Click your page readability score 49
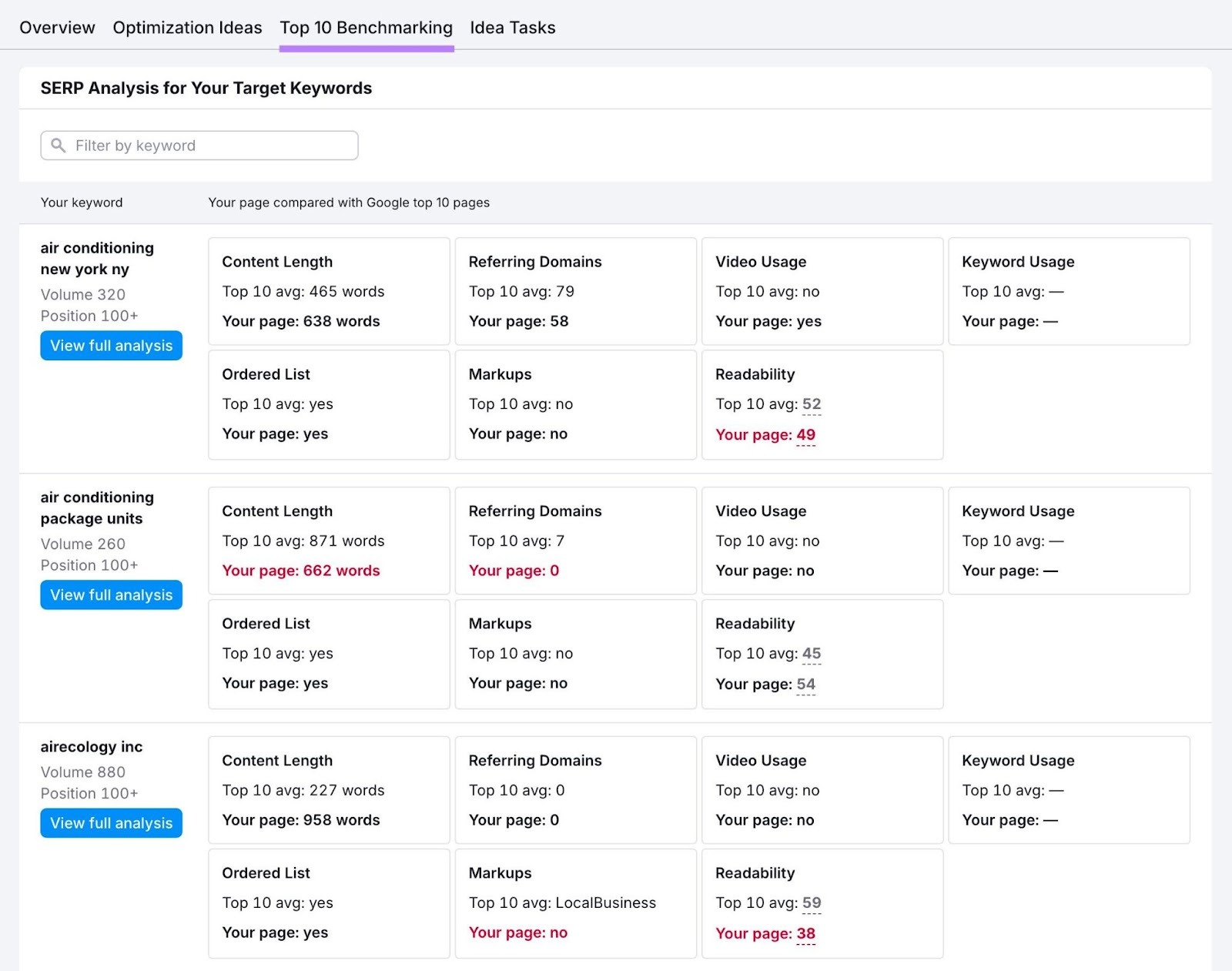Viewport: 1232px width, 971px height. [x=805, y=434]
